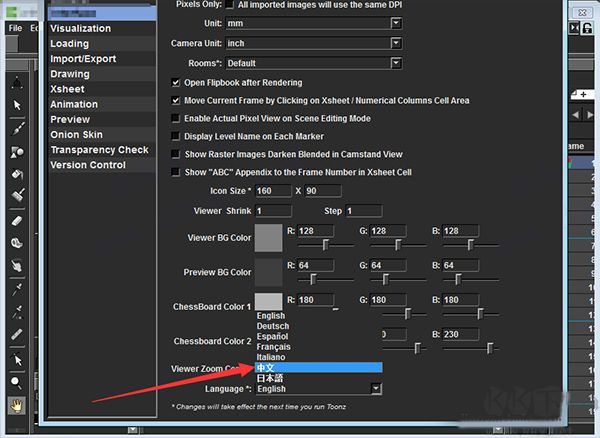Select the Fill paint bucket tool
Screen dimensions: 600x438
17,174
